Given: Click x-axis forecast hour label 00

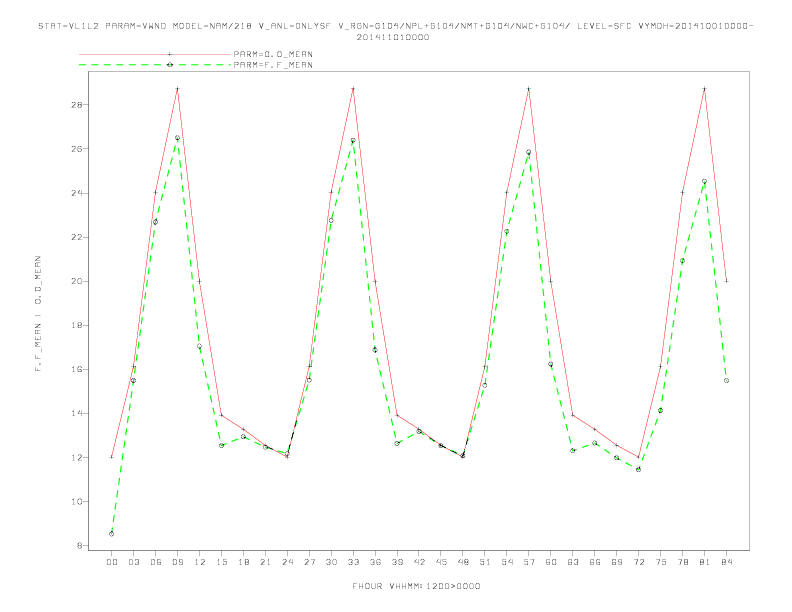Looking at the screenshot, I should (x=112, y=562).
